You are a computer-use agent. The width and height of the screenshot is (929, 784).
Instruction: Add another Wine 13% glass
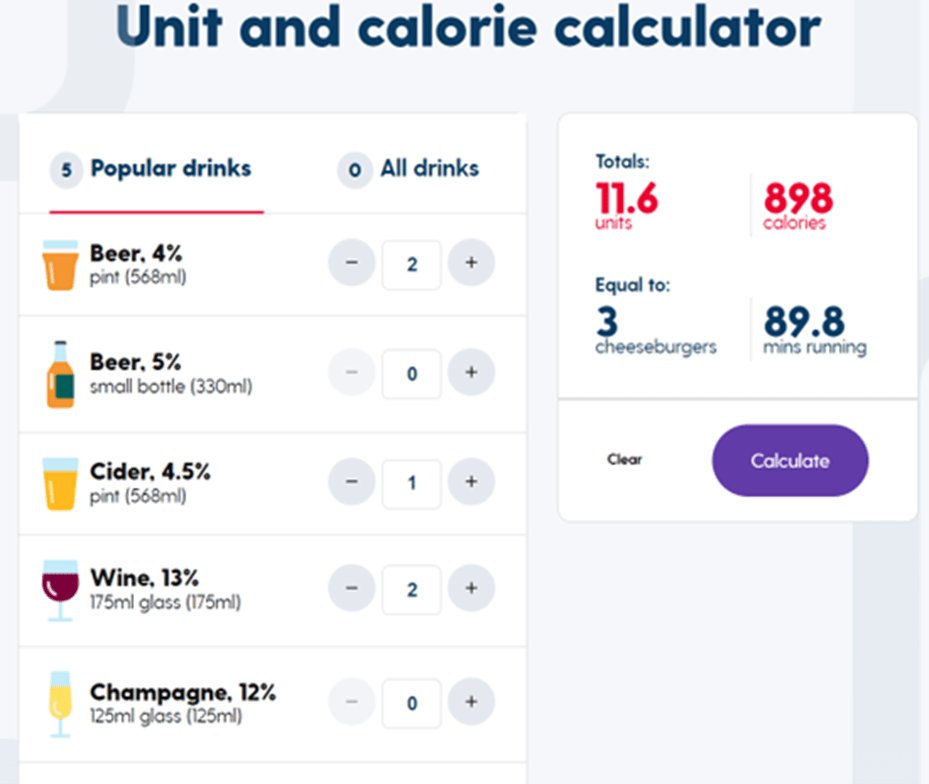pyautogui.click(x=471, y=588)
